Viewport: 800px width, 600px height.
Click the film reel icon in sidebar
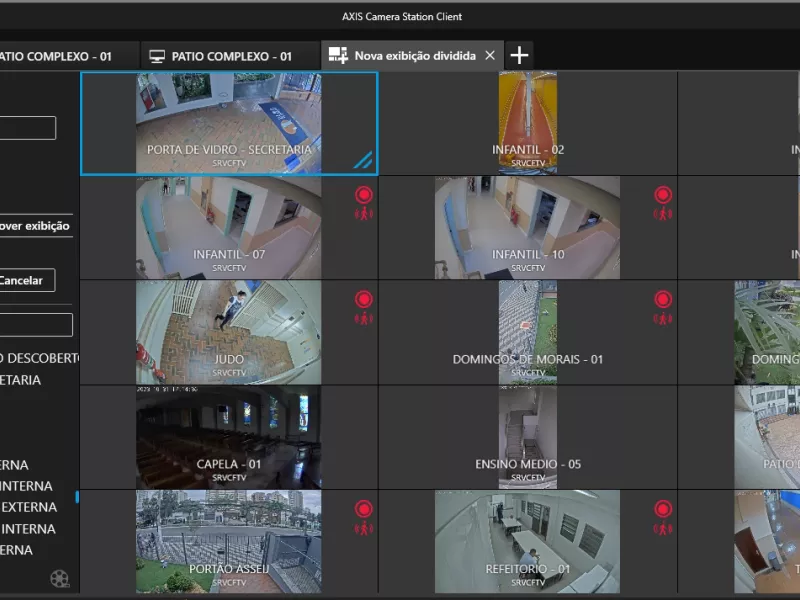60,578
